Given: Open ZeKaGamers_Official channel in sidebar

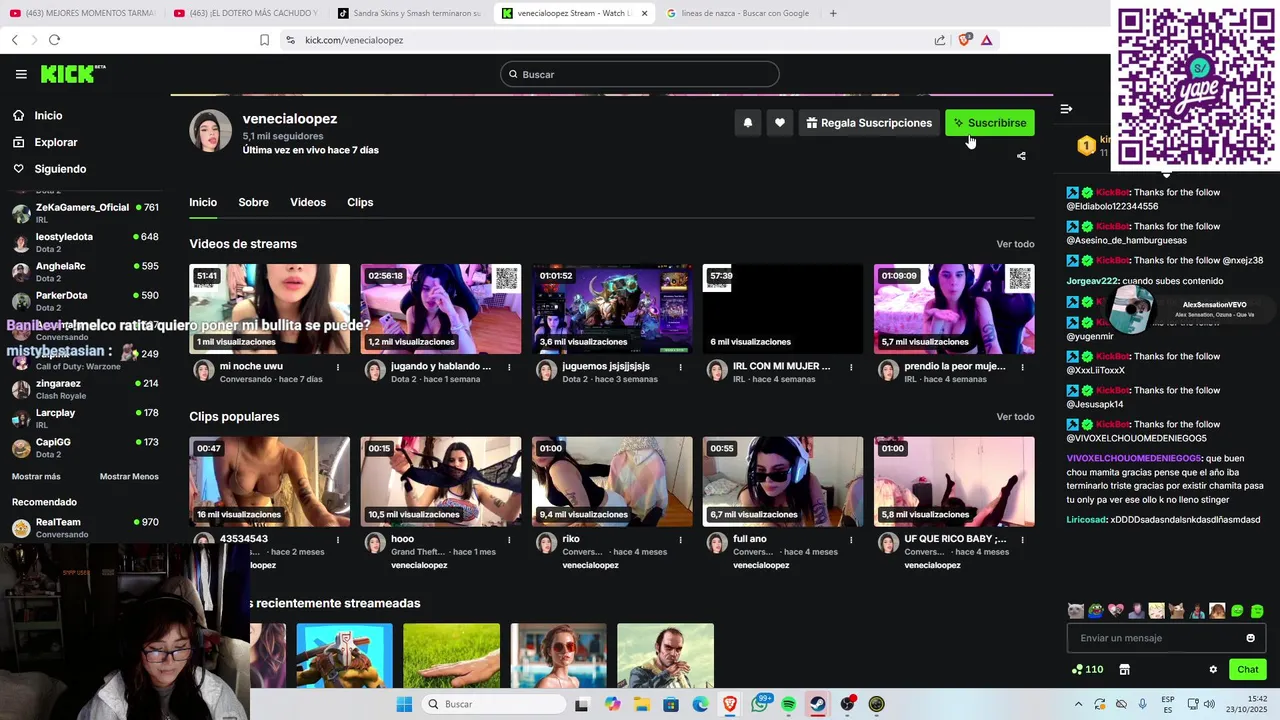Looking at the screenshot, I should [x=85, y=213].
